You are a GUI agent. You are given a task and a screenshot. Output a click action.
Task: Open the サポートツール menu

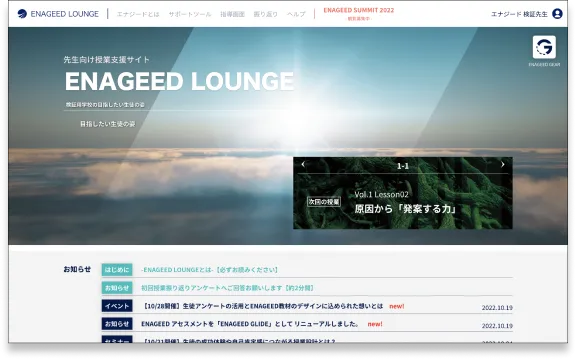(190, 14)
